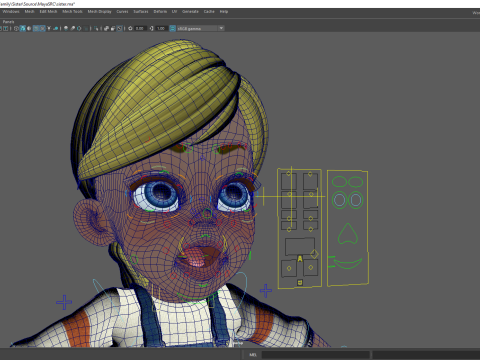Open the Deform menu

click(160, 11)
